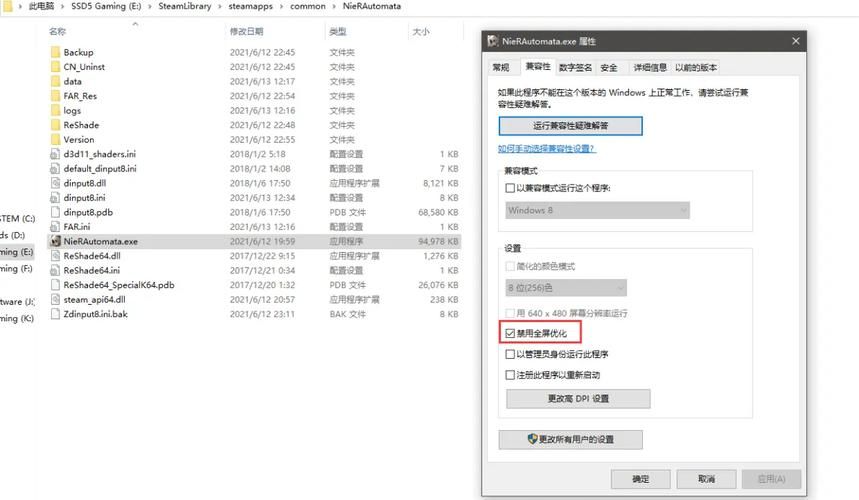
Task: Click 此电脑 in the address bar
Action: click(x=41, y=7)
